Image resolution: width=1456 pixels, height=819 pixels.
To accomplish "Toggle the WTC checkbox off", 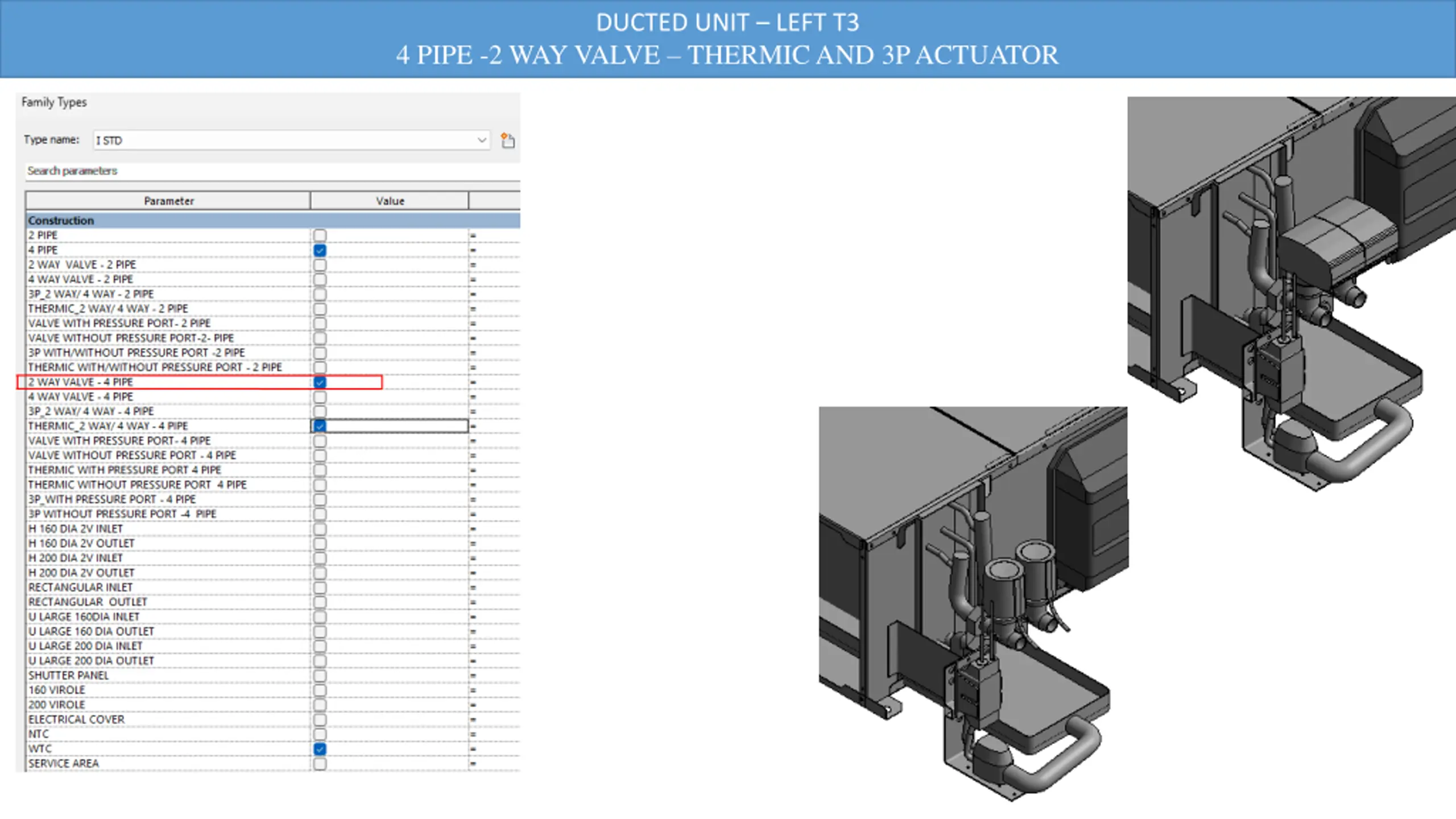I will click(320, 749).
